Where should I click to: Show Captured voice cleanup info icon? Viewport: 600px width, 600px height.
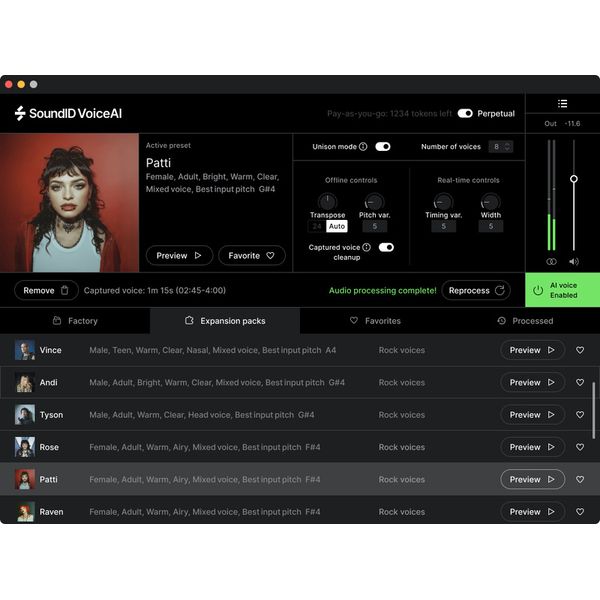[366, 247]
